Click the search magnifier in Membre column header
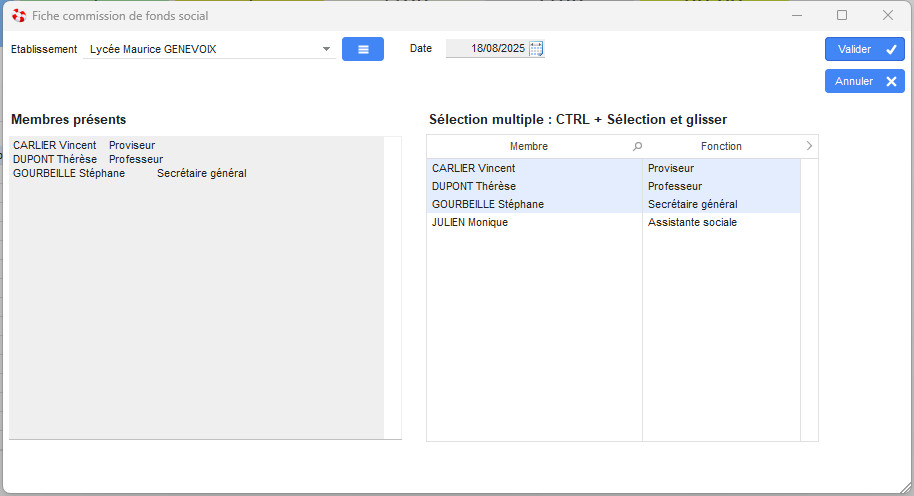914x496 pixels. (x=638, y=146)
